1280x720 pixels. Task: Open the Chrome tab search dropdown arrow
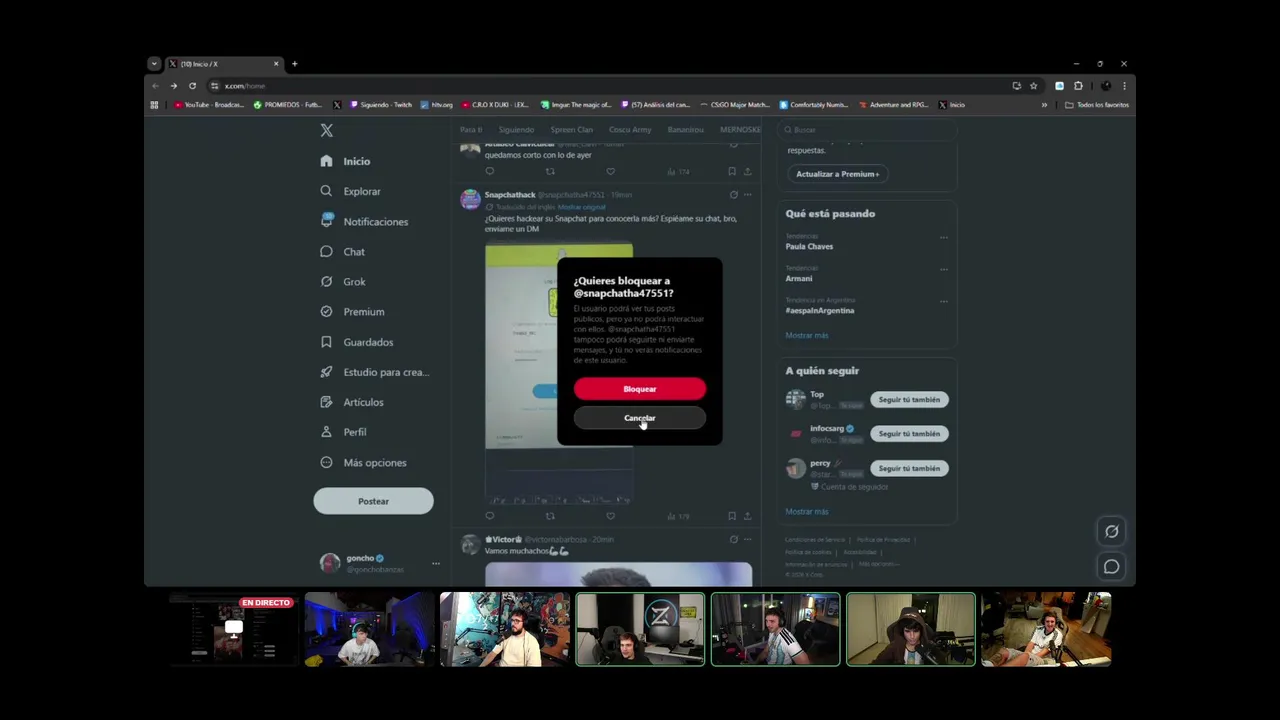click(x=154, y=64)
